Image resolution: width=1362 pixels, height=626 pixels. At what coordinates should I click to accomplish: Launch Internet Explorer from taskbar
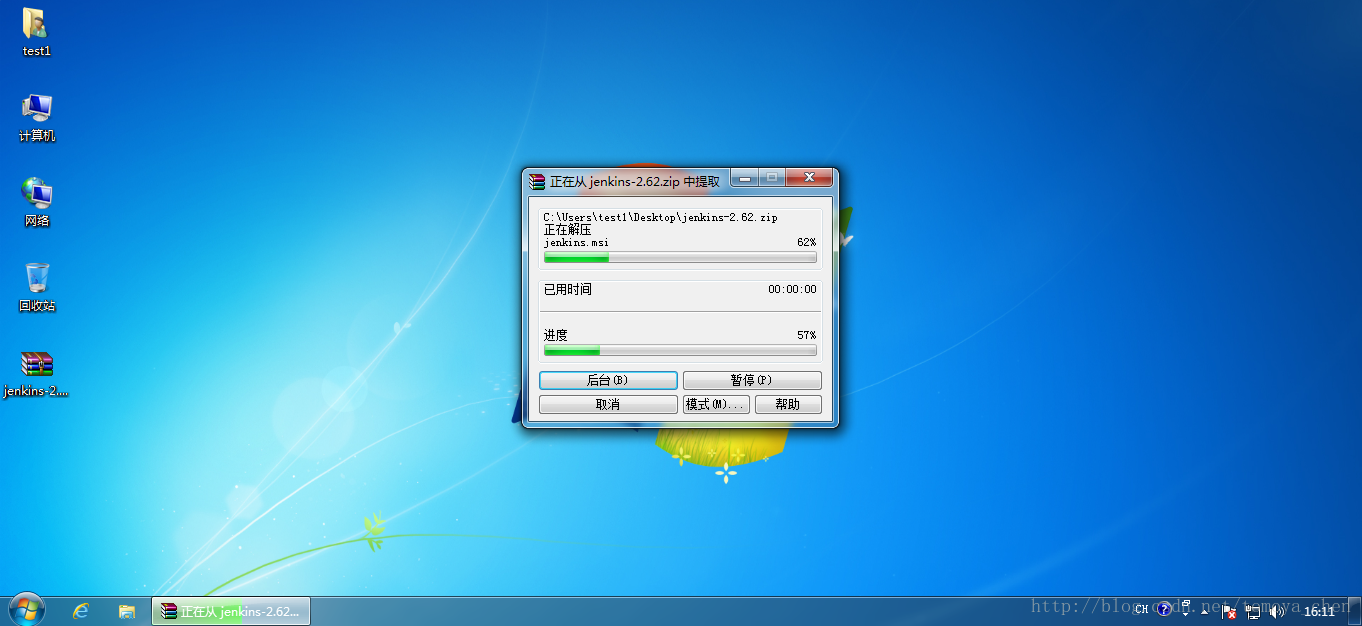[x=82, y=611]
